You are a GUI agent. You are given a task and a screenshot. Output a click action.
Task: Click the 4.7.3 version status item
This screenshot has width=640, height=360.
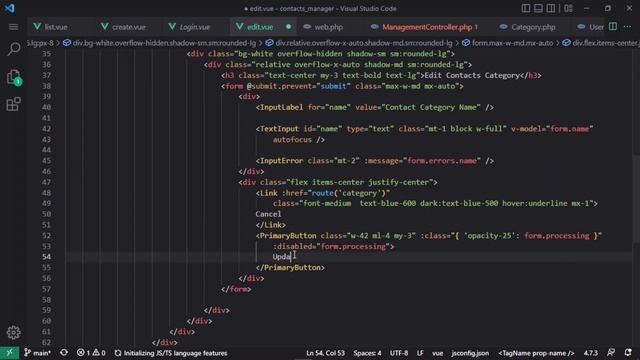[591, 353]
